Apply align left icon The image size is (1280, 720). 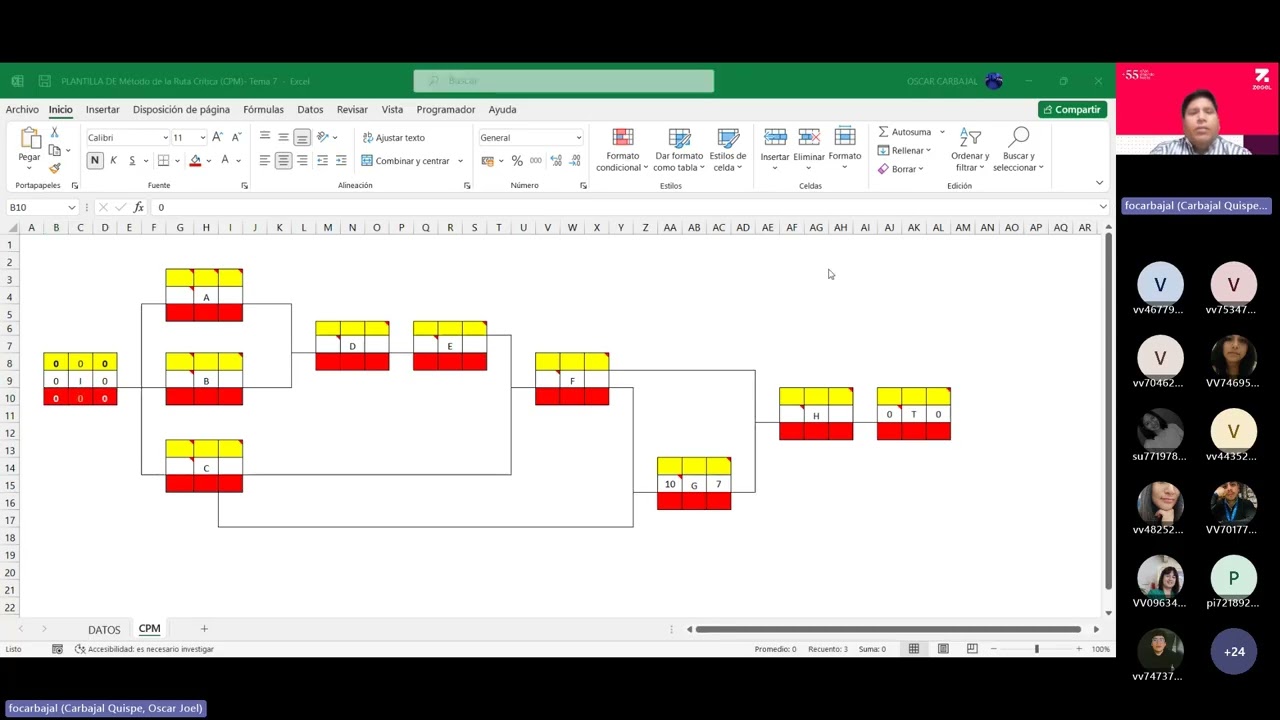coord(265,160)
